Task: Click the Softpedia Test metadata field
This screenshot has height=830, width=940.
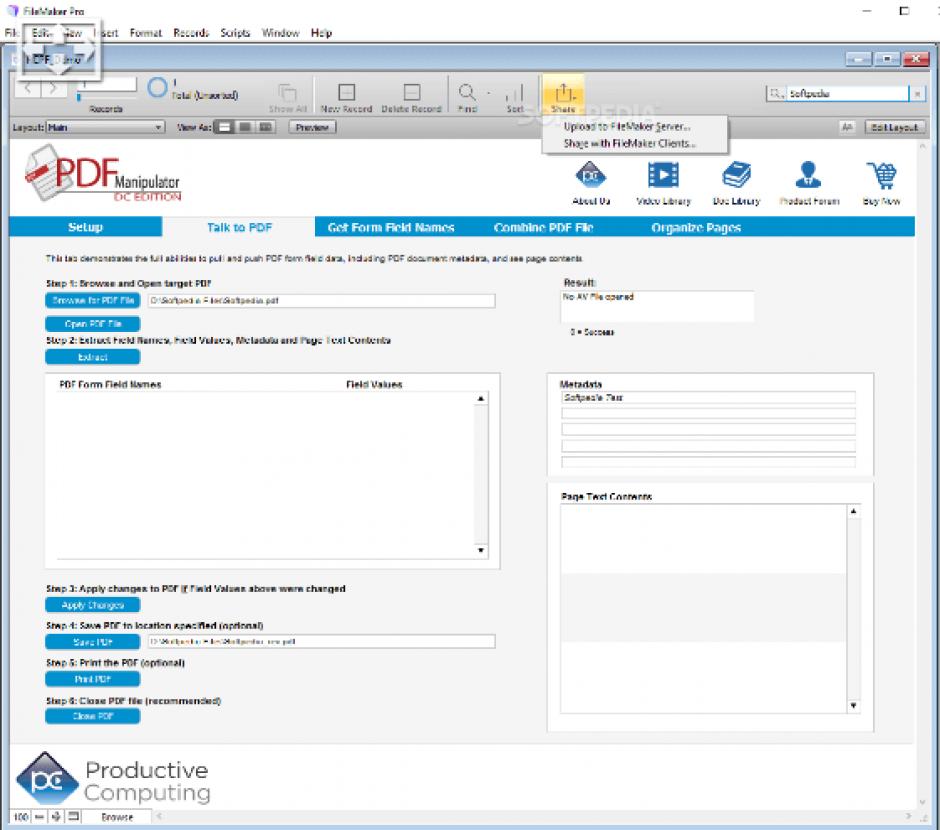Action: (x=708, y=397)
